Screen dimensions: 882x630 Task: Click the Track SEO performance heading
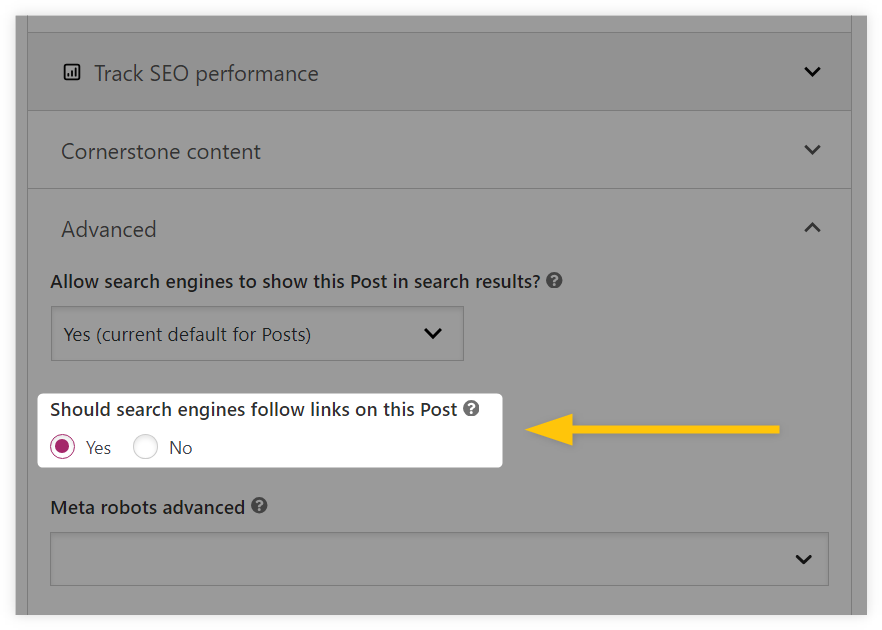click(206, 74)
